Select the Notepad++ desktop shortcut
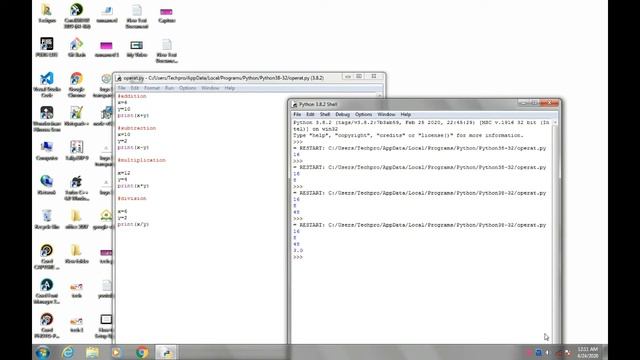 (77, 116)
